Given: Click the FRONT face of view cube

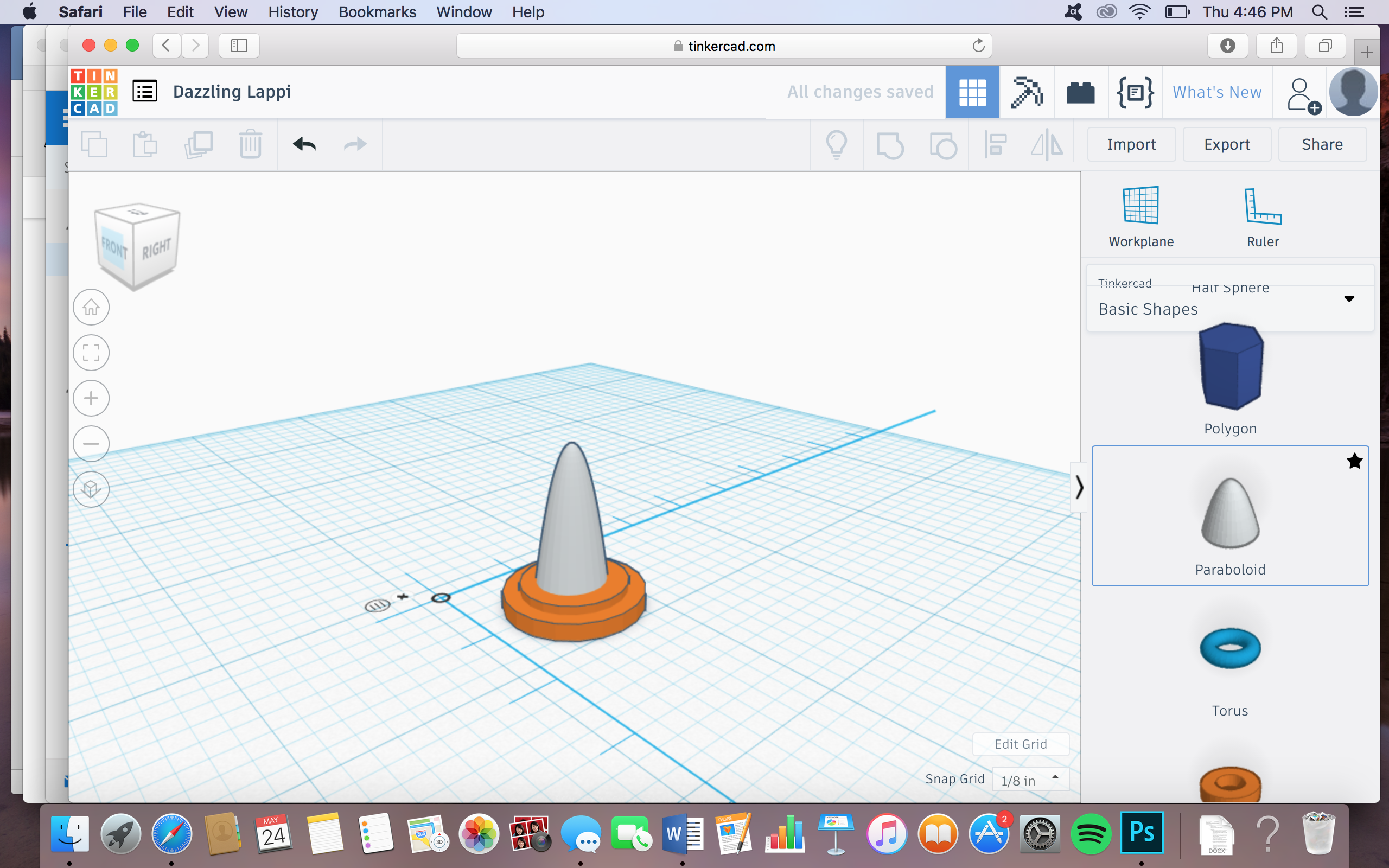Looking at the screenshot, I should [x=115, y=249].
